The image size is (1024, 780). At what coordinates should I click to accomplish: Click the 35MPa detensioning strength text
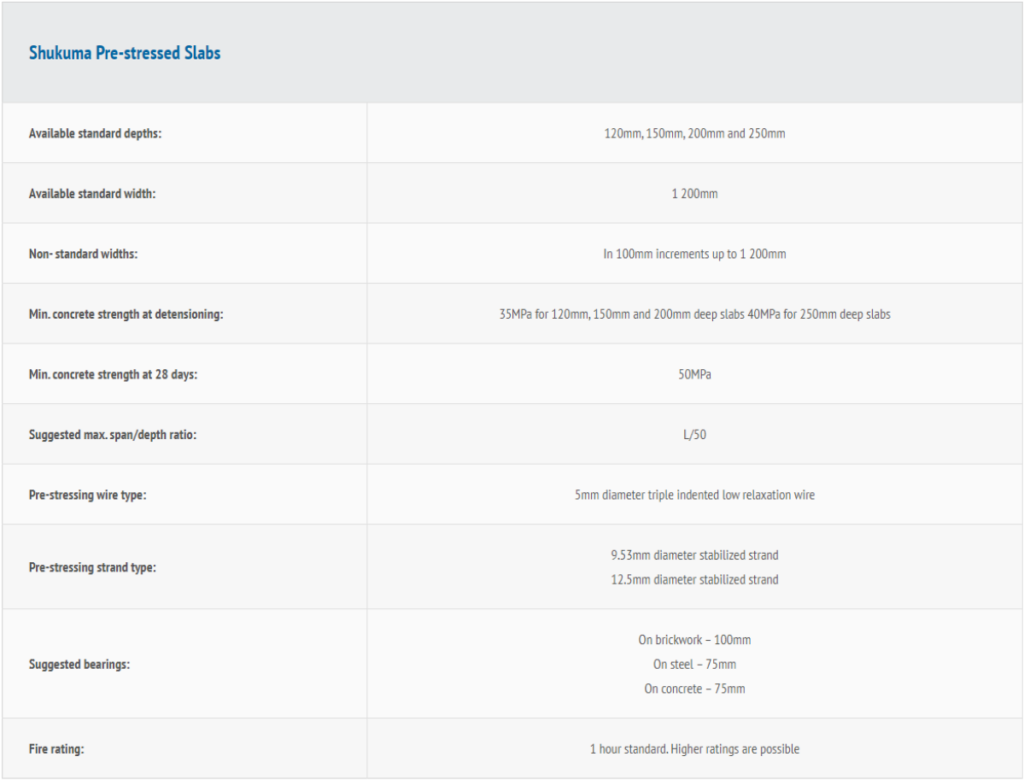point(694,314)
